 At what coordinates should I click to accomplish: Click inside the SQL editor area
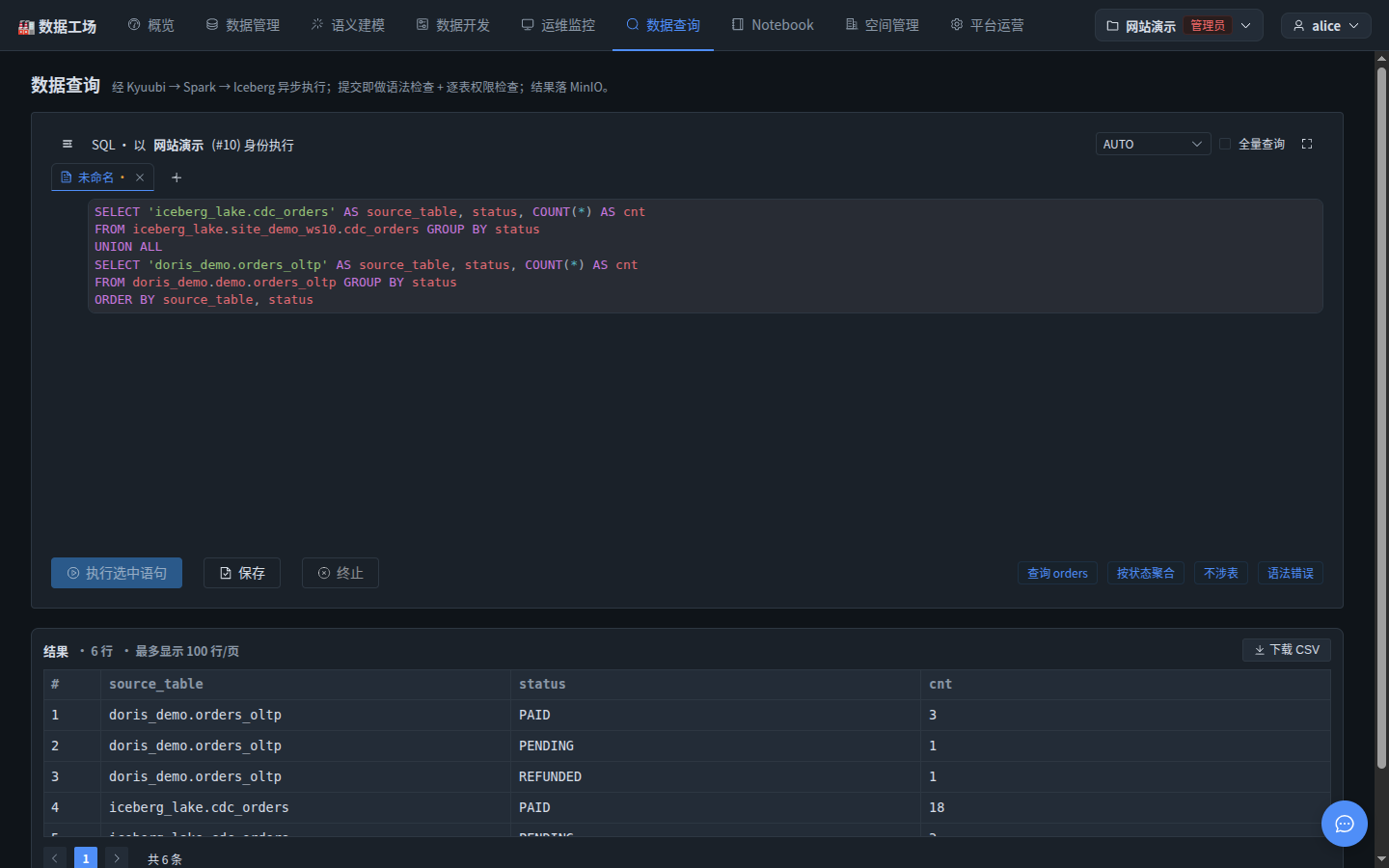point(705,256)
